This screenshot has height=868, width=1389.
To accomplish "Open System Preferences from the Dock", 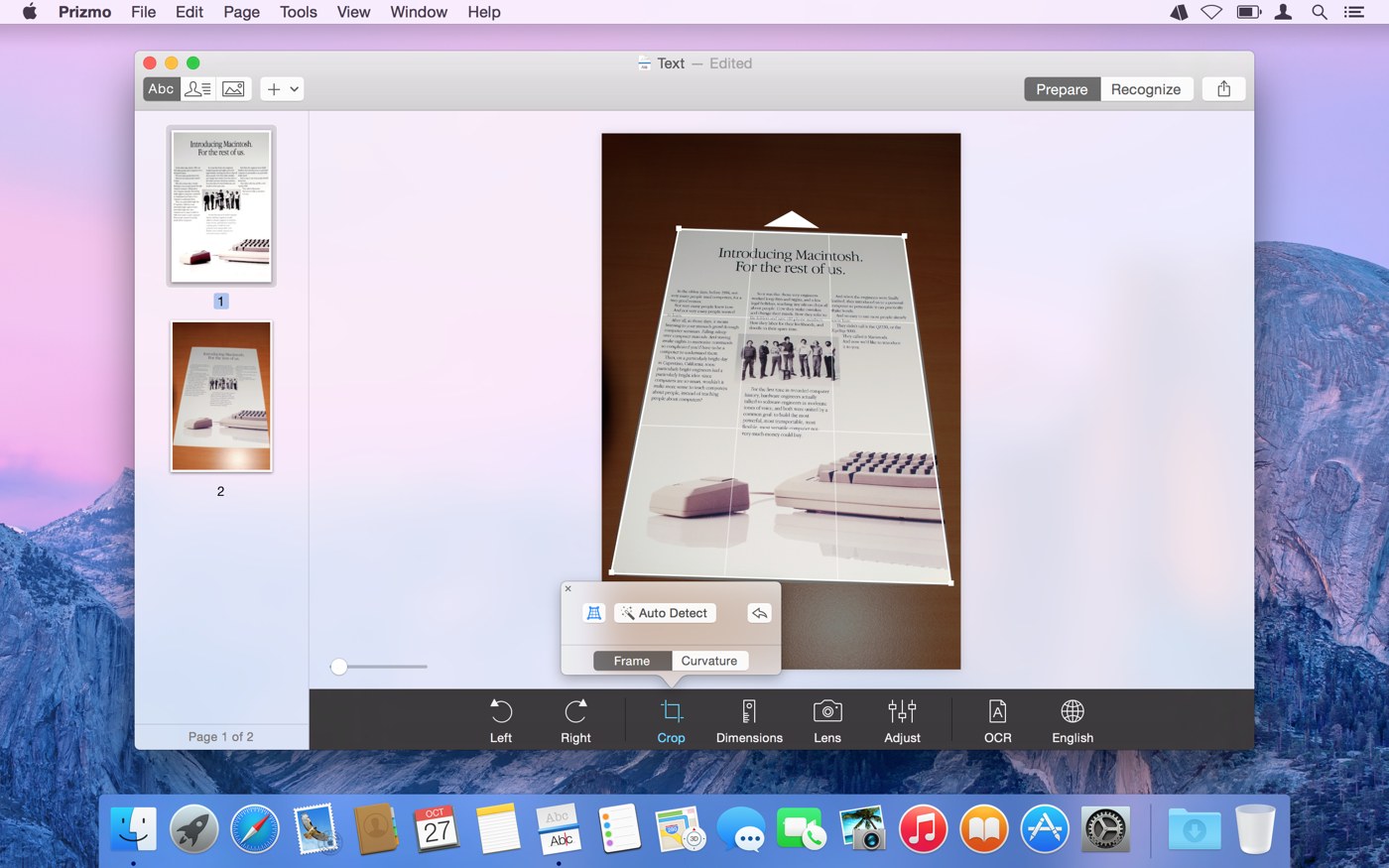I will [1105, 828].
